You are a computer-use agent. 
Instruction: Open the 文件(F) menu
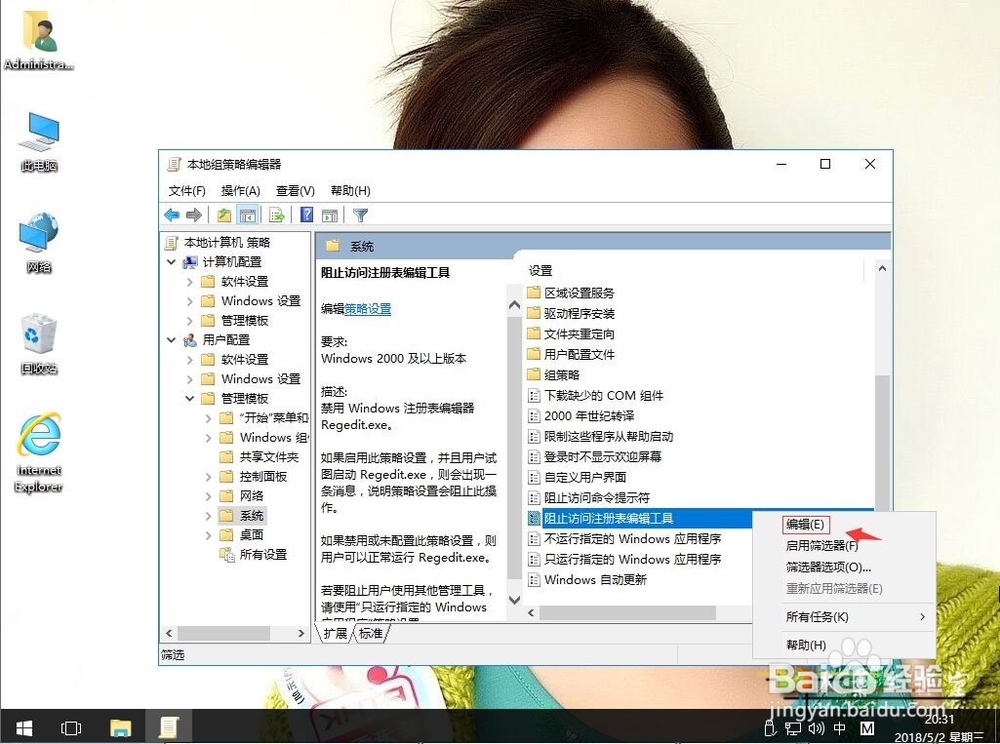pos(187,191)
